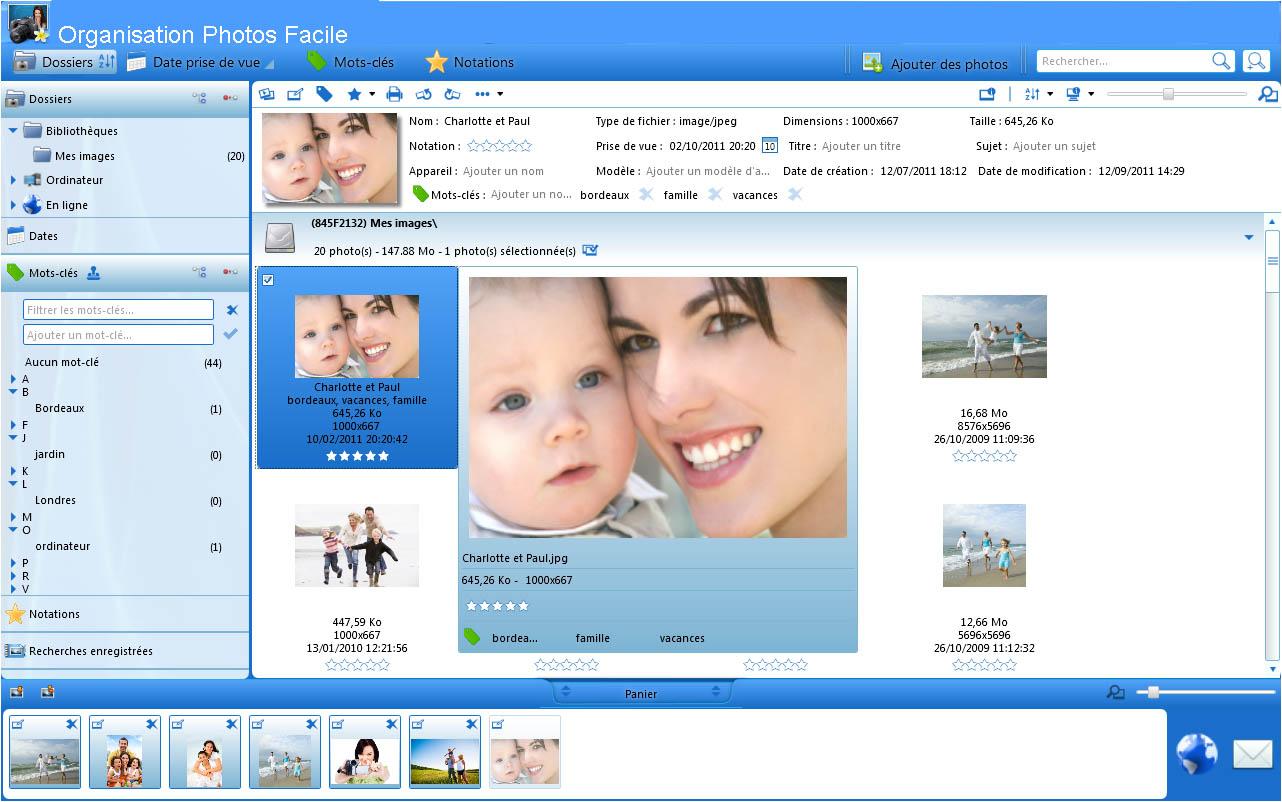This screenshot has width=1282, height=802.
Task: Select the 12,66 Mo beach family thumbnail
Action: pos(984,545)
